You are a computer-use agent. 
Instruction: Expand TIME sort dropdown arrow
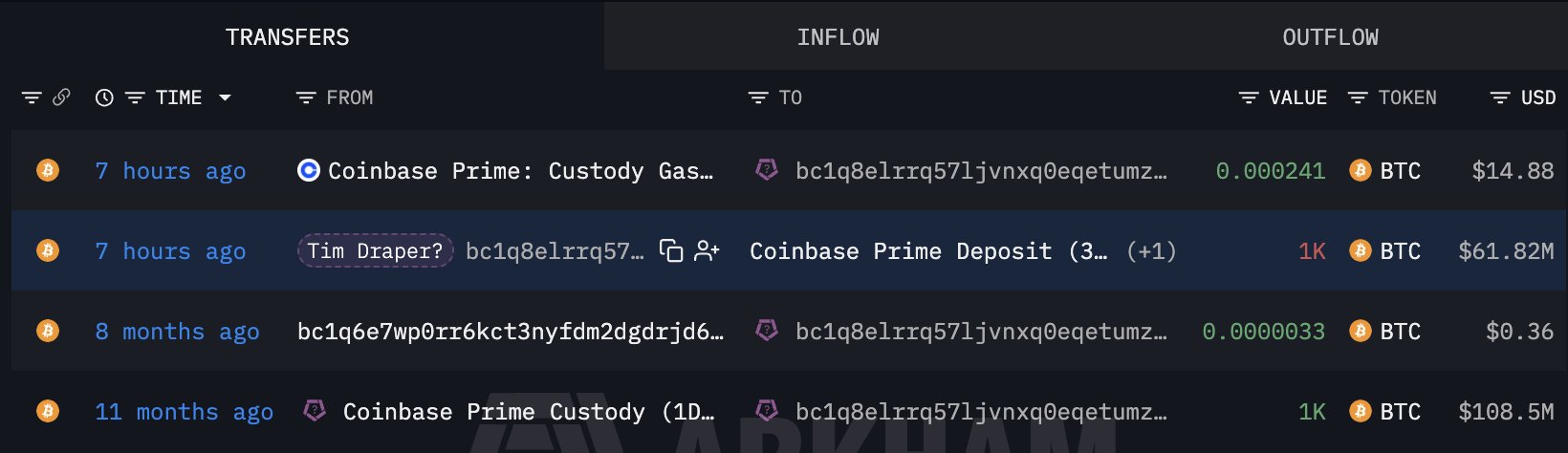tap(226, 97)
